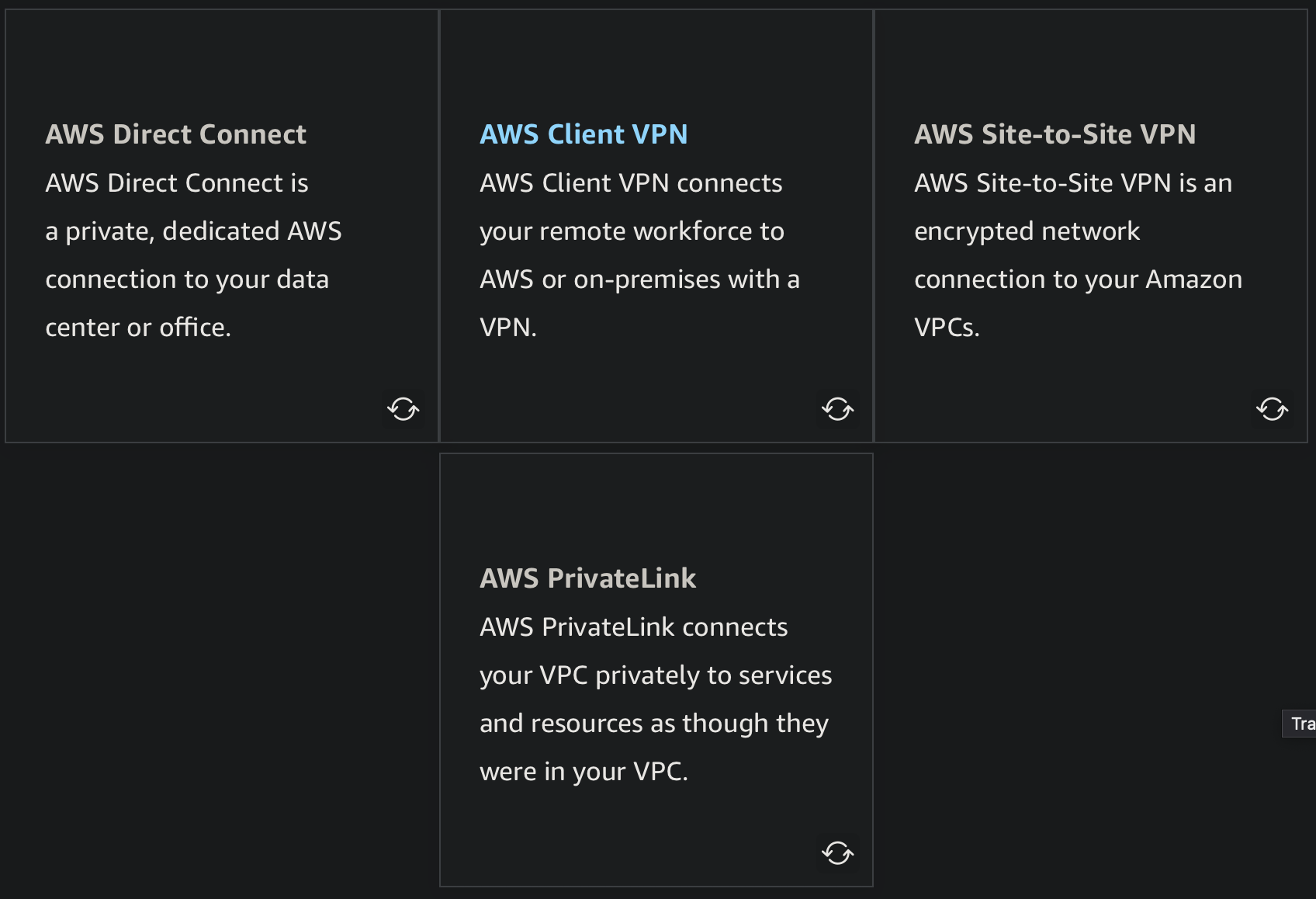Screen dimensions: 1316x899
Task: Click 'your VPC privately to services' line
Action: (x=656, y=675)
